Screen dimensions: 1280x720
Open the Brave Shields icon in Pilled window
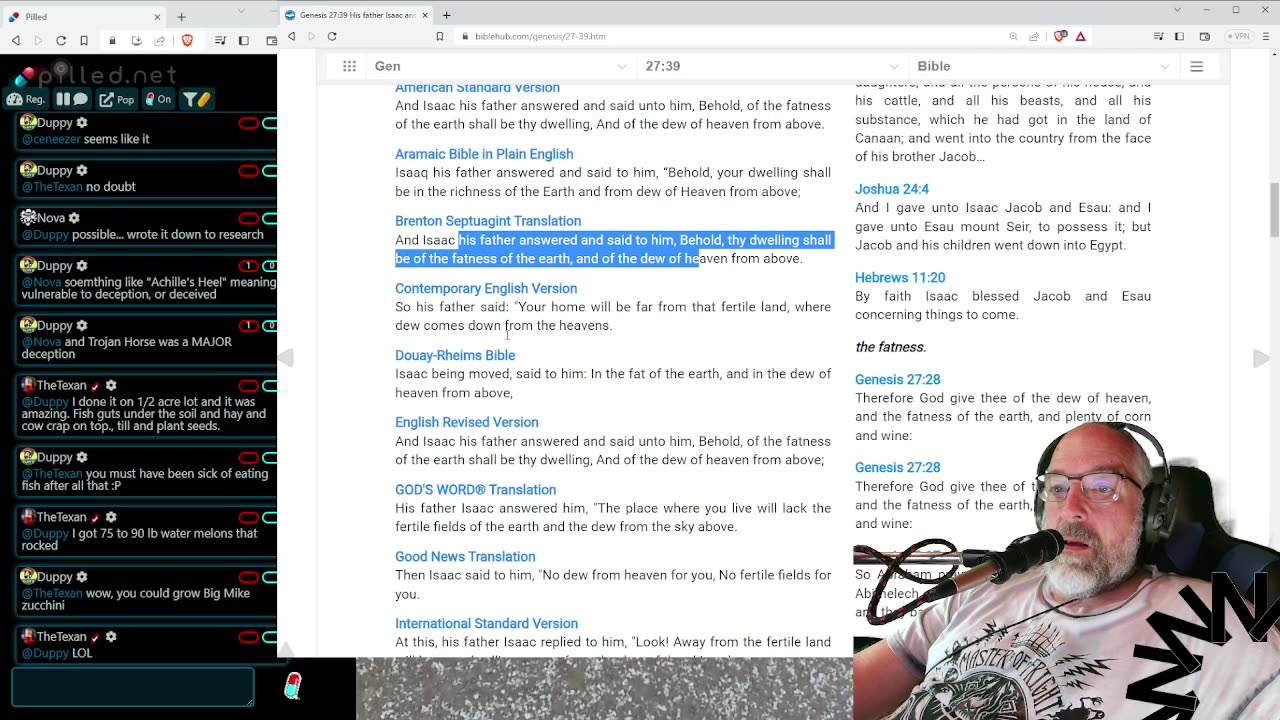pos(187,40)
